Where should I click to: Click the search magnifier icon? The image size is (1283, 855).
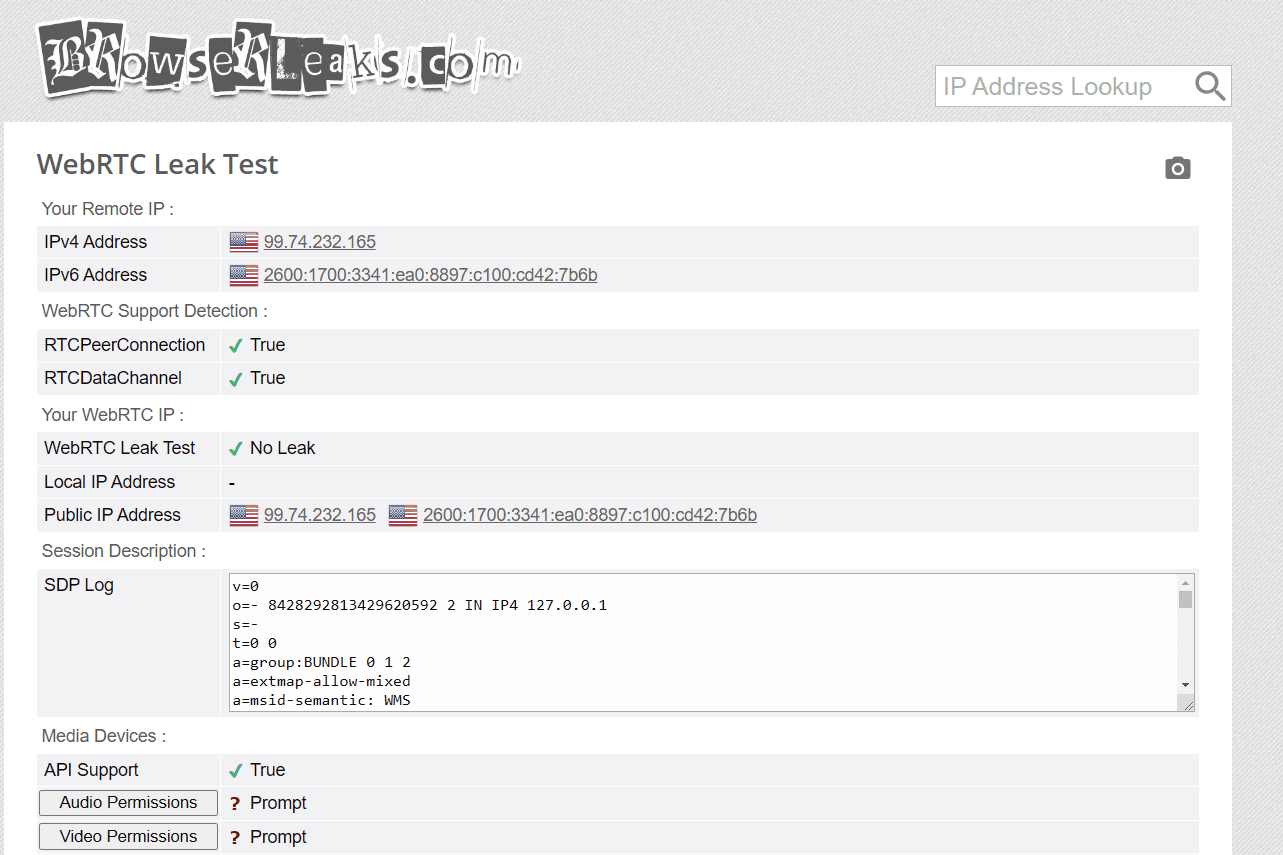[1210, 87]
